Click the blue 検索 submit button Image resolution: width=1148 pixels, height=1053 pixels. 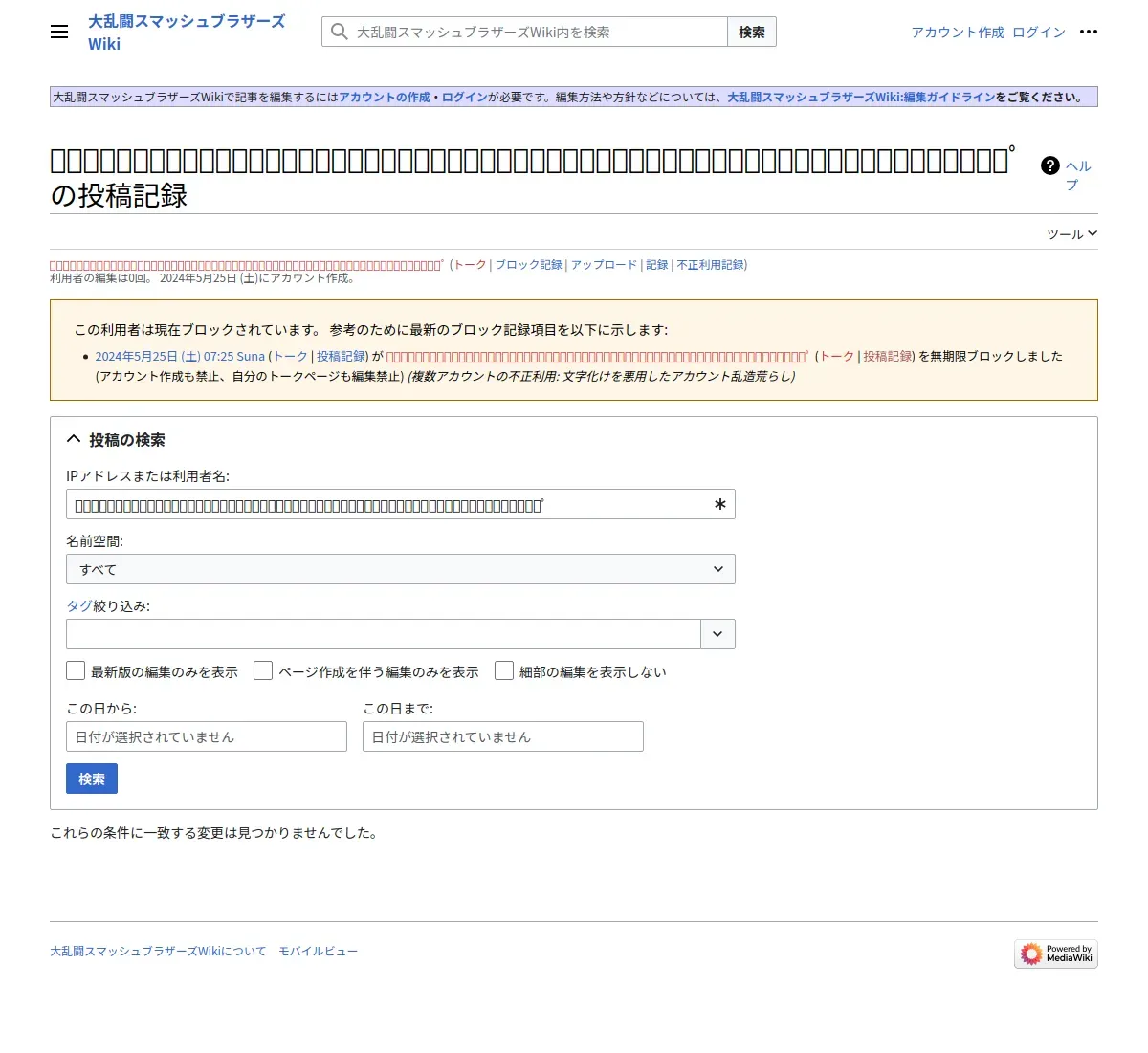pos(92,779)
